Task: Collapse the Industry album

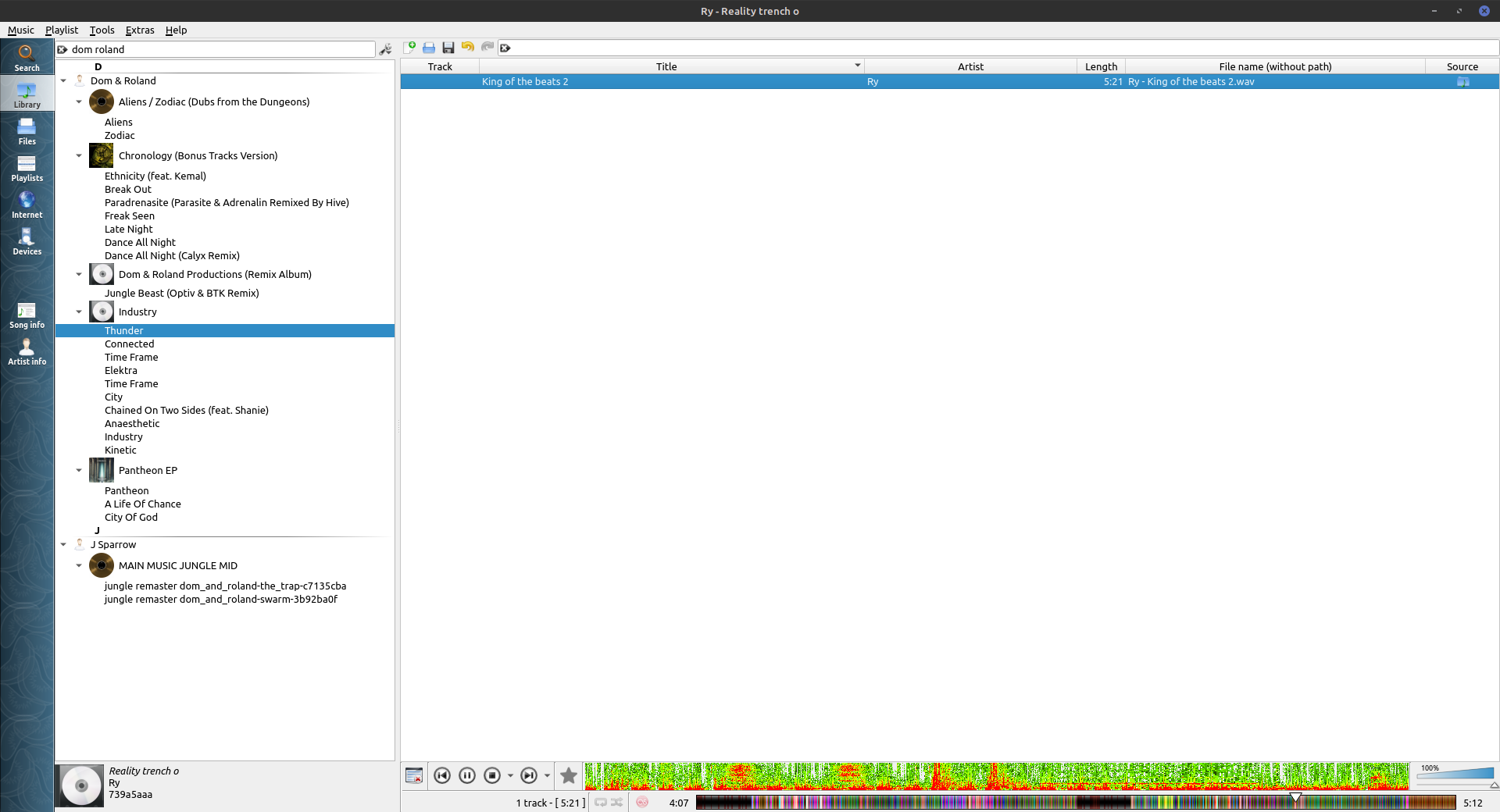Action: [x=79, y=312]
